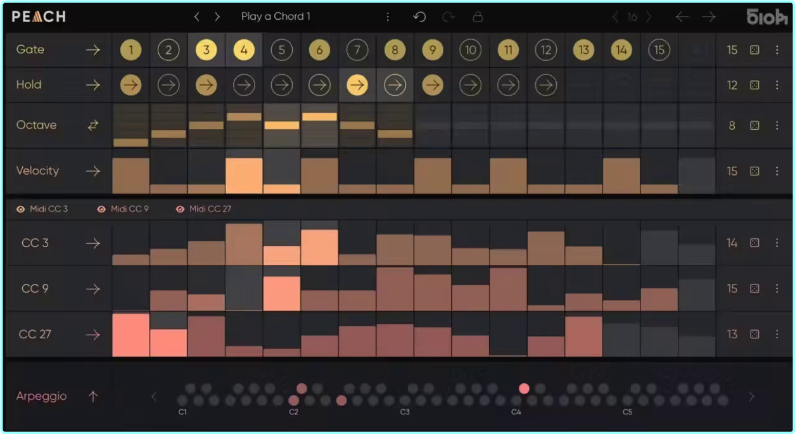Randomize the Gate row with dice icon

click(x=754, y=50)
